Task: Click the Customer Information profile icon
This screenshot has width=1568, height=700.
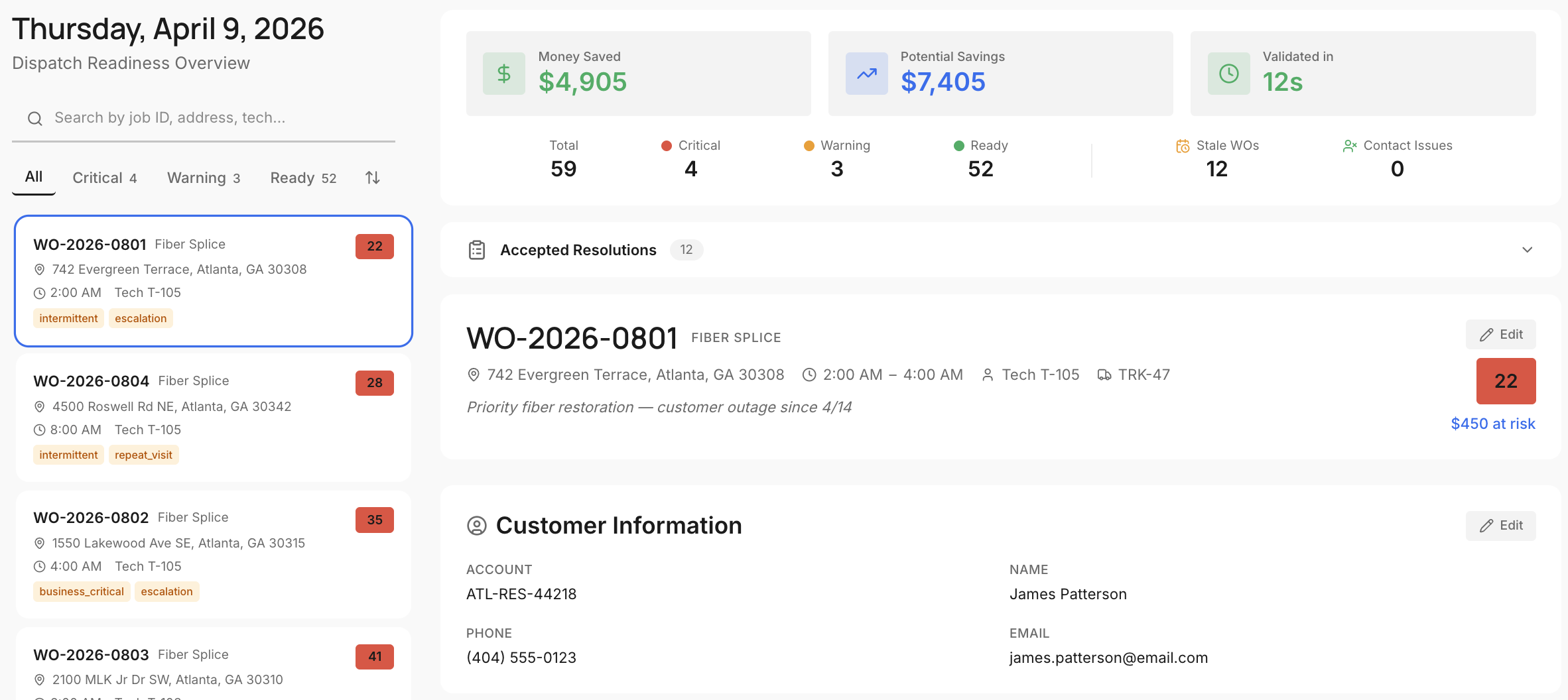Action: click(x=477, y=526)
